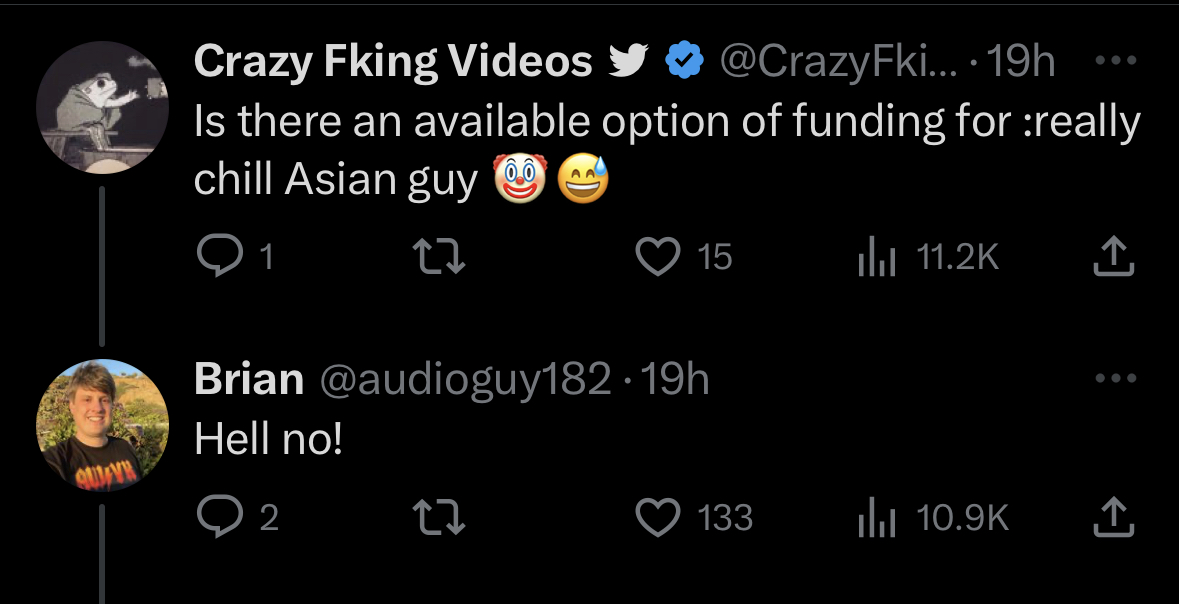
Task: Click the blue verified badge
Action: [684, 61]
